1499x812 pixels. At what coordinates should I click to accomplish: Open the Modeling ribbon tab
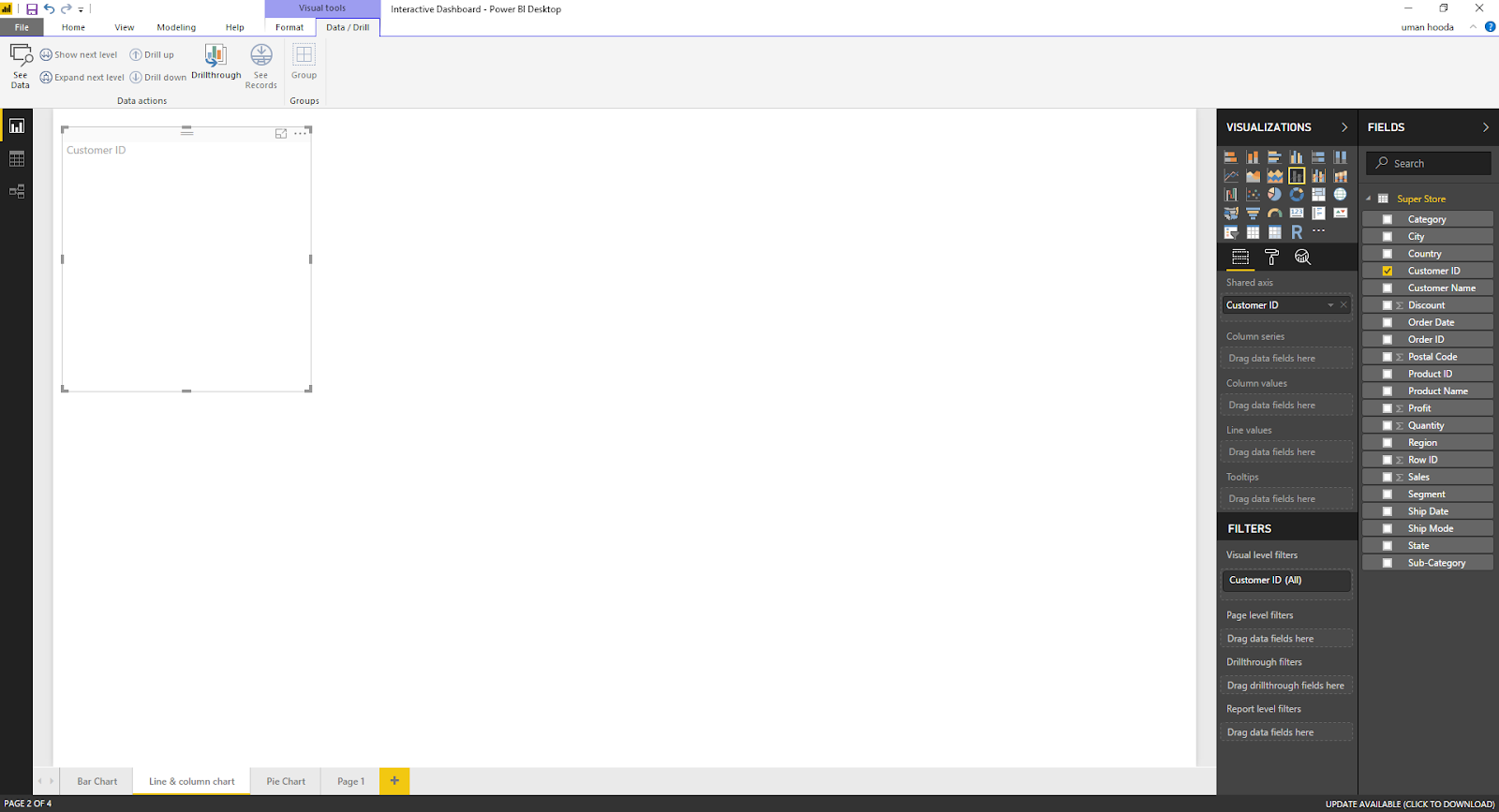(x=176, y=27)
